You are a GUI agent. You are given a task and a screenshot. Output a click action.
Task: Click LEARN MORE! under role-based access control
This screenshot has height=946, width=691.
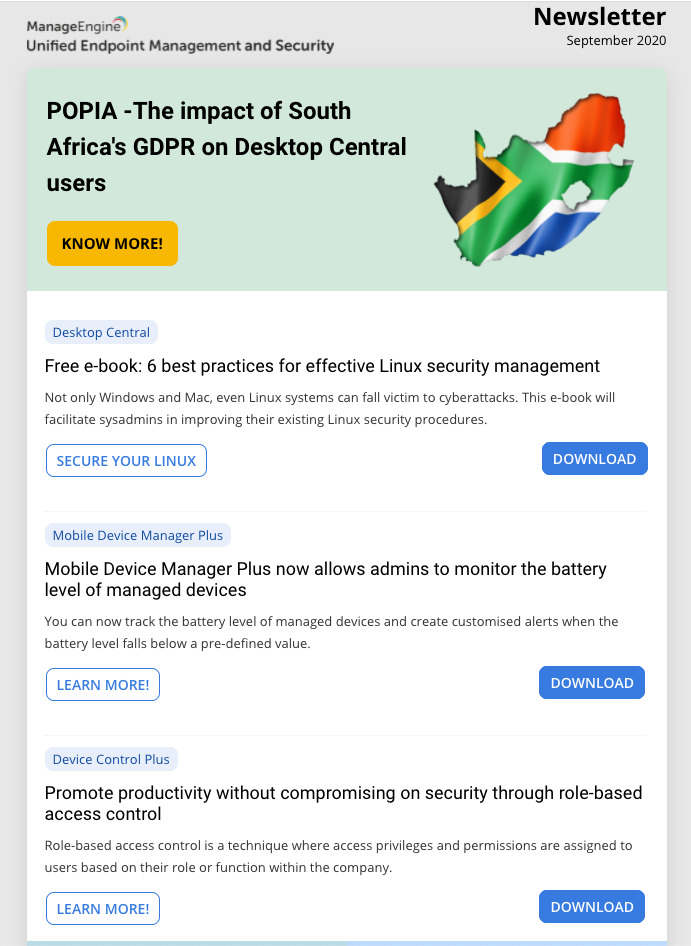[103, 909]
